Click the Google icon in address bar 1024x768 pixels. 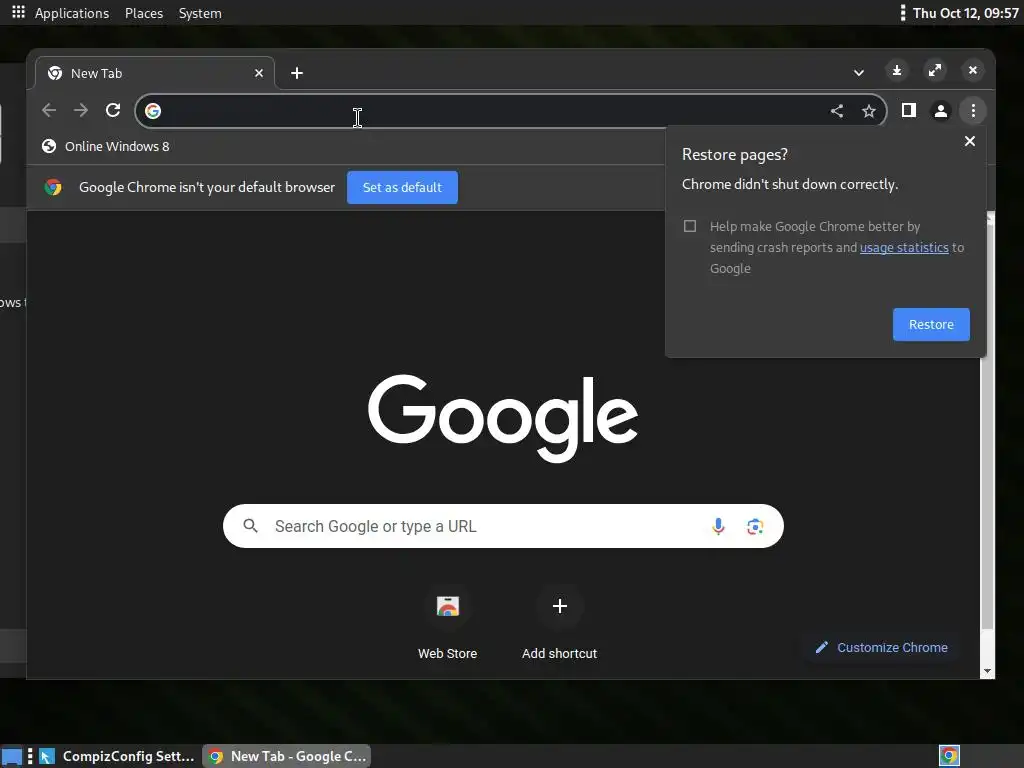pyautogui.click(x=153, y=111)
